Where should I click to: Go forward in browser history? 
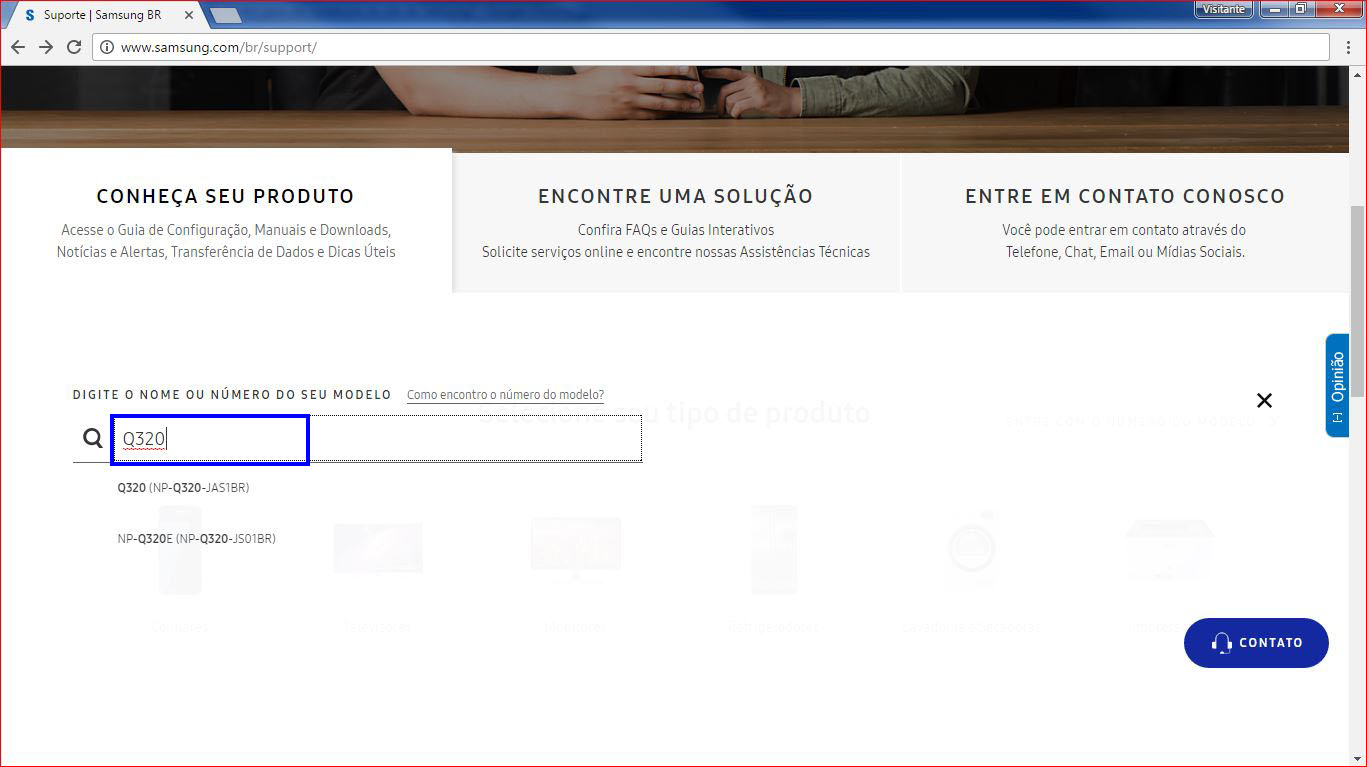46,47
